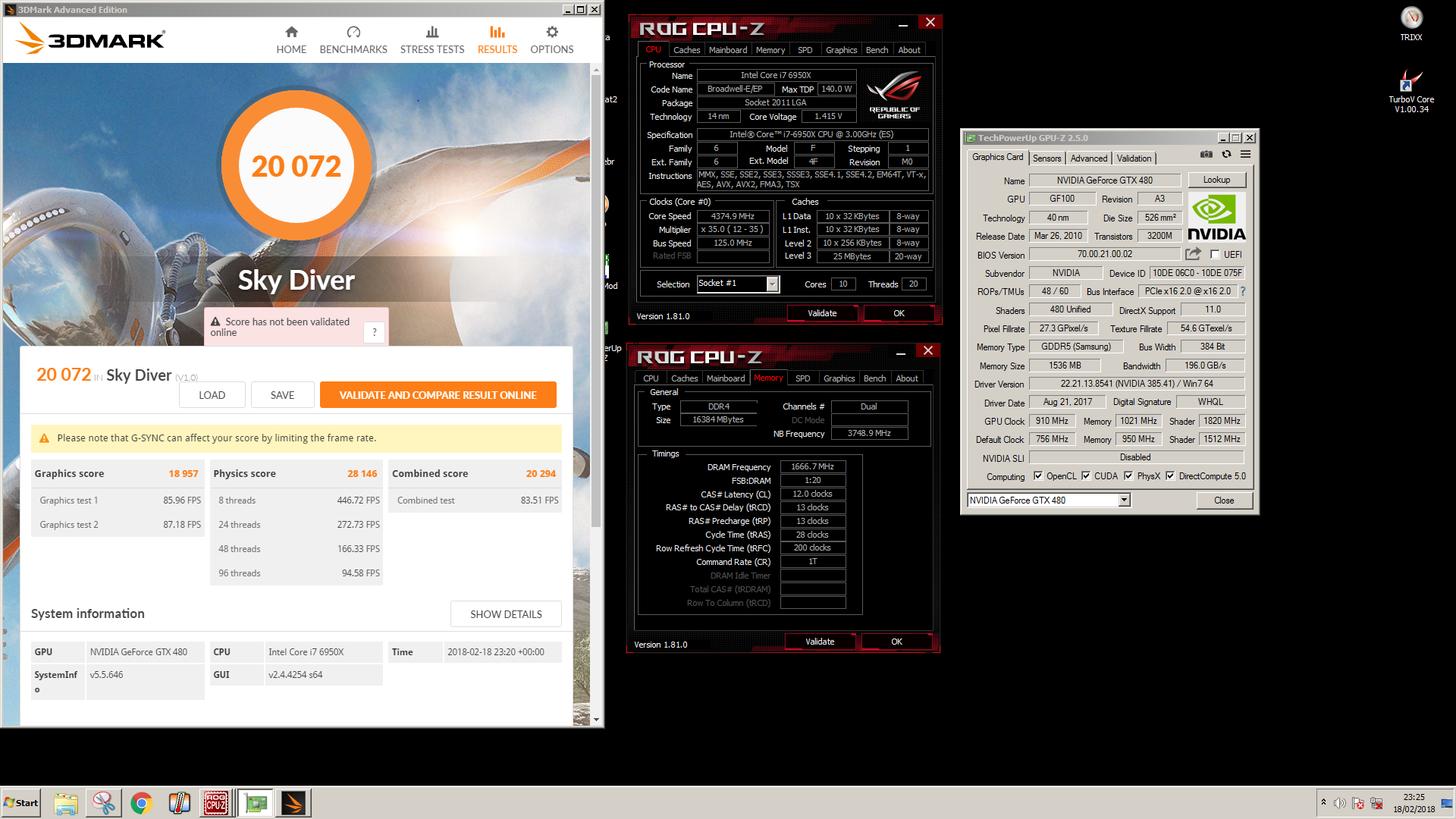This screenshot has height=819, width=1456.
Task: Toggle the PhysX checkbox in GPU-Z
Action: click(x=1128, y=476)
